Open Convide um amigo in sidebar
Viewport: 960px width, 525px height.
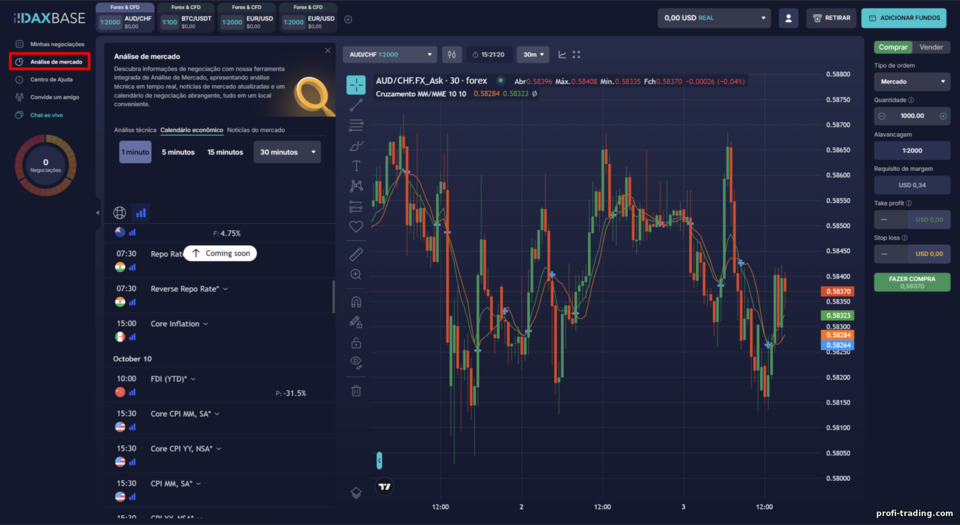pyautogui.click(x=50, y=97)
